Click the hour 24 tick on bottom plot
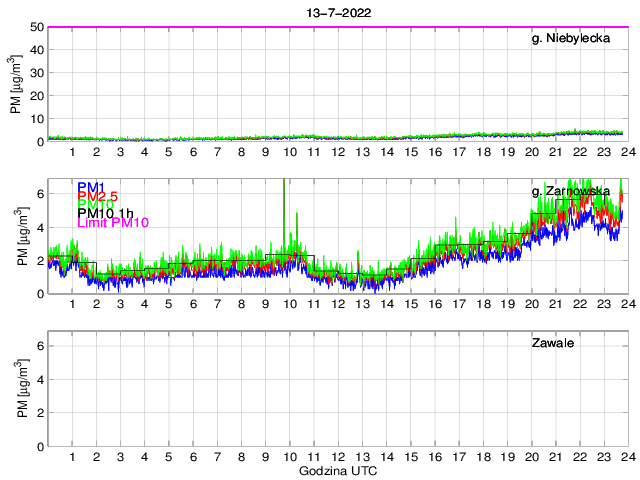The height and width of the screenshot is (480, 640). [x=626, y=456]
